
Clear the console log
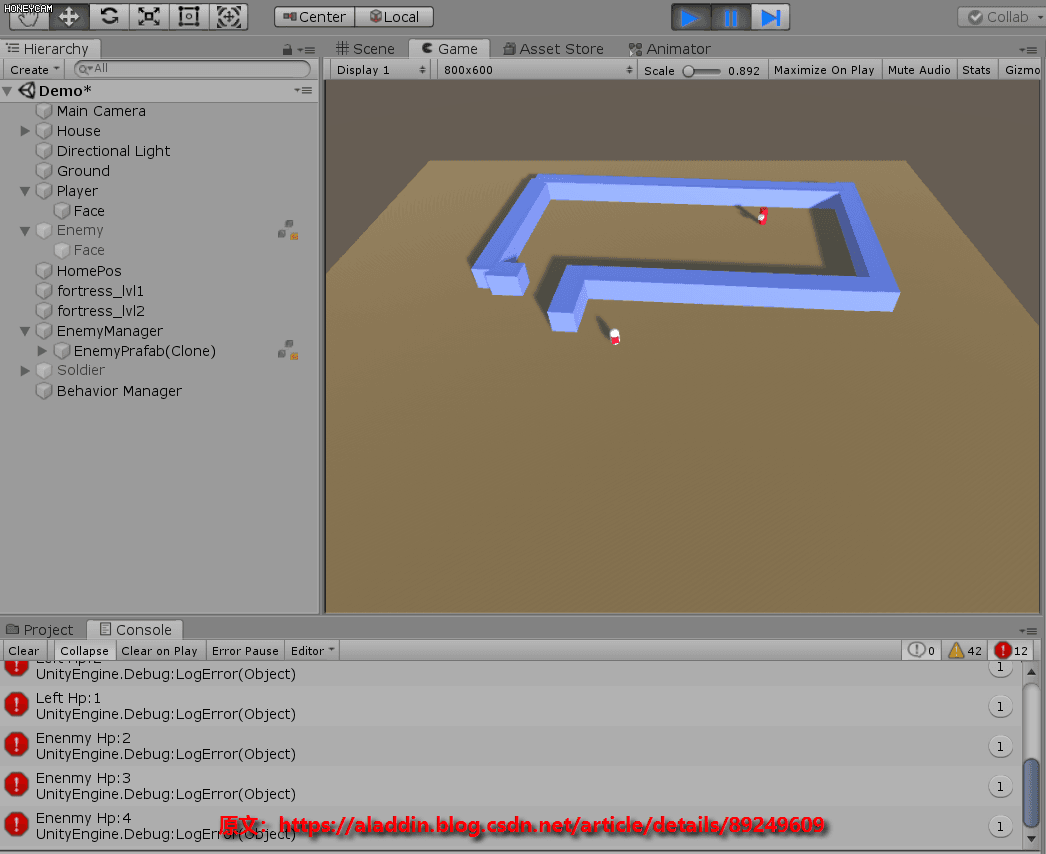(x=23, y=651)
